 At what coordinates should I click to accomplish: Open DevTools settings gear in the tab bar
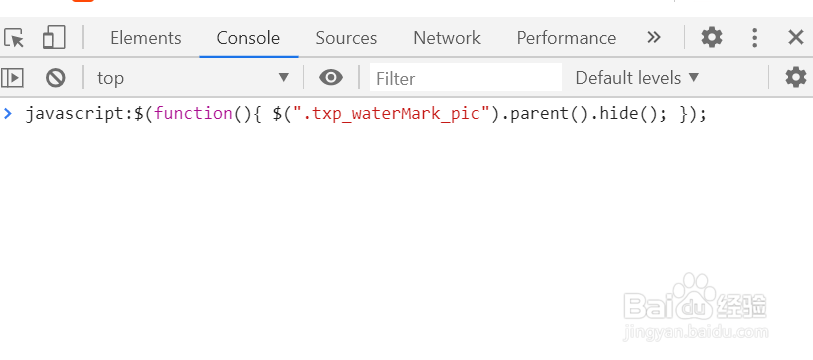(x=712, y=37)
